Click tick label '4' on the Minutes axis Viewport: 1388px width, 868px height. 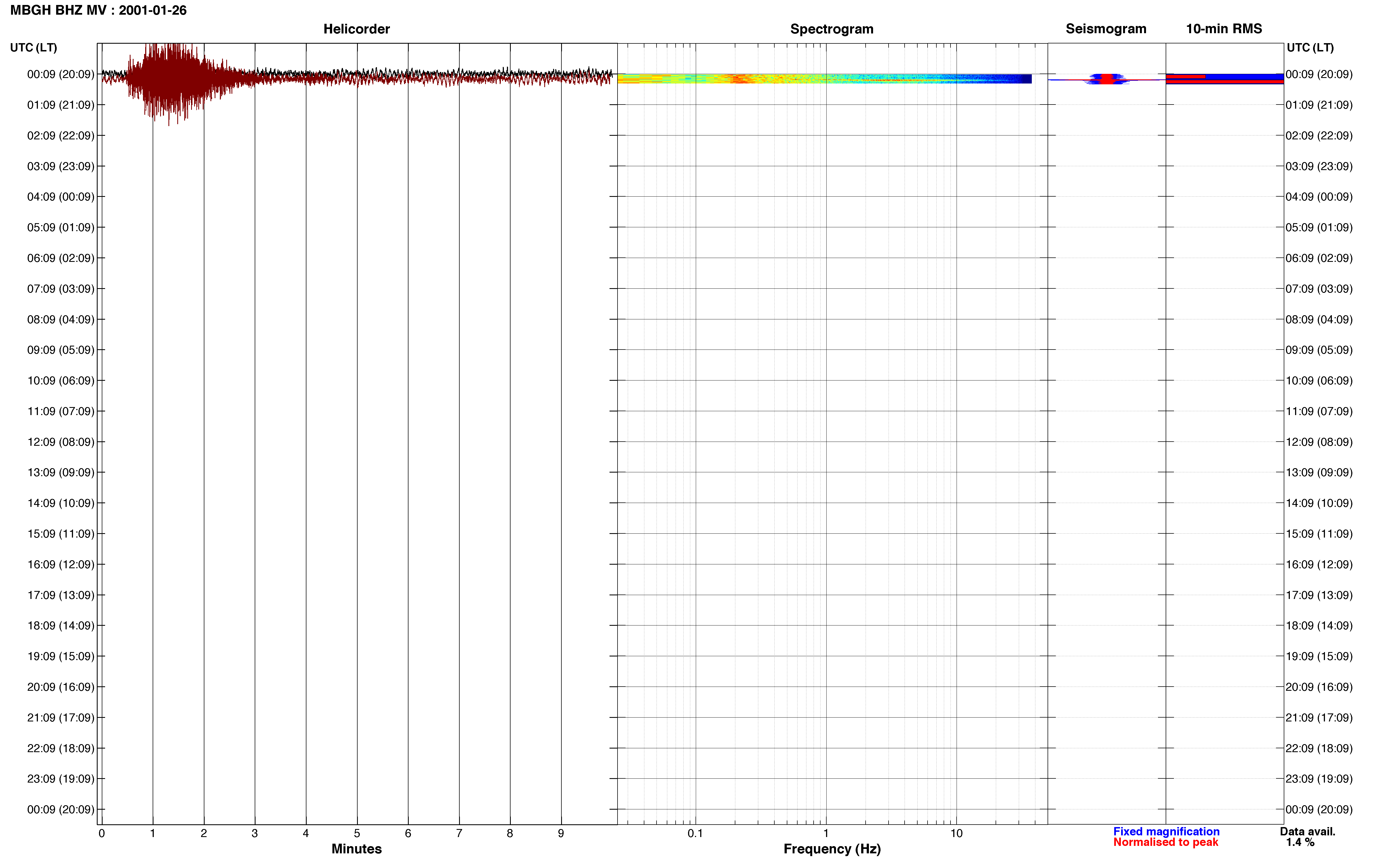point(306,833)
